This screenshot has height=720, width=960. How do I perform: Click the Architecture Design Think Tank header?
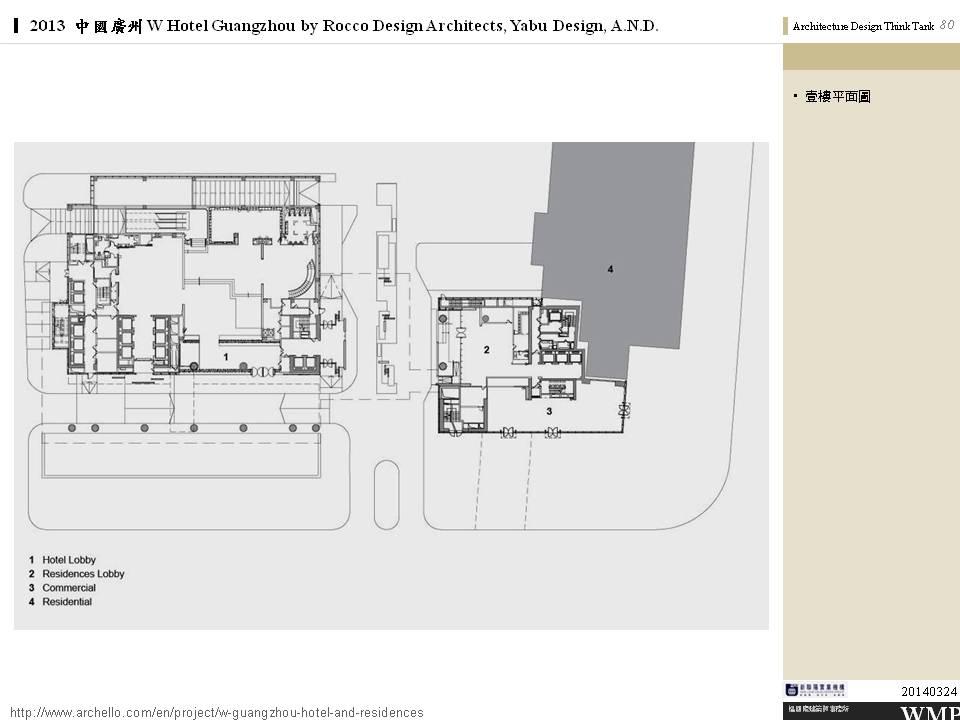point(862,27)
